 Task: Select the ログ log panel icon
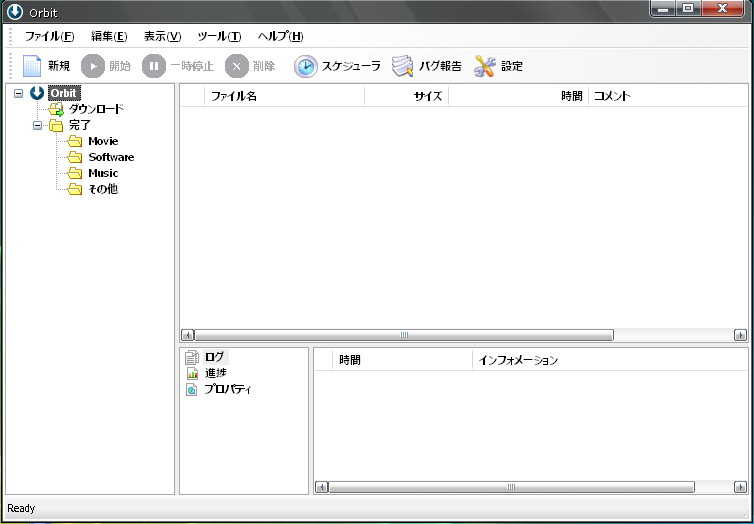tap(192, 357)
